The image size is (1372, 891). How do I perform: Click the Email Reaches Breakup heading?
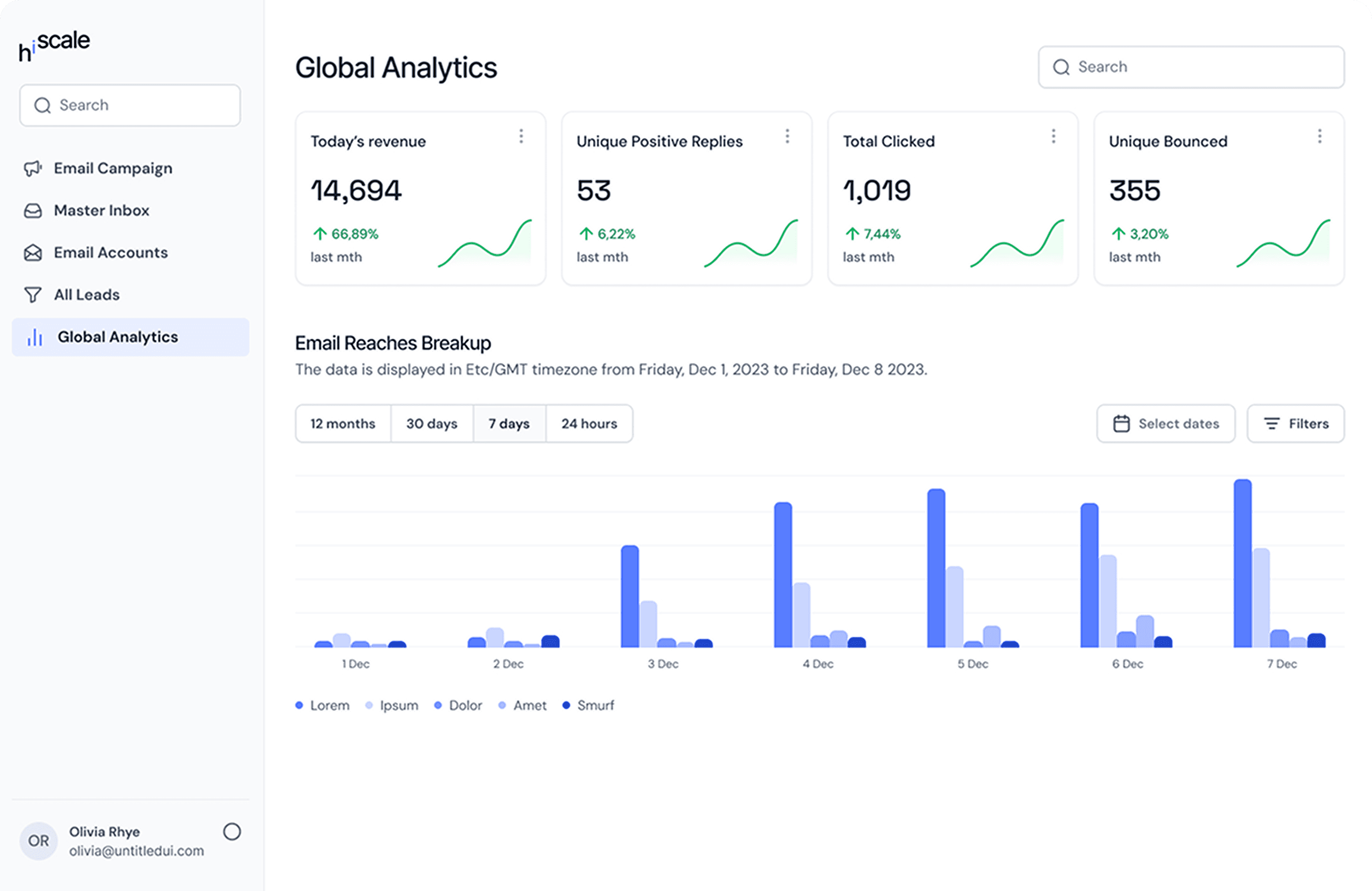(393, 343)
